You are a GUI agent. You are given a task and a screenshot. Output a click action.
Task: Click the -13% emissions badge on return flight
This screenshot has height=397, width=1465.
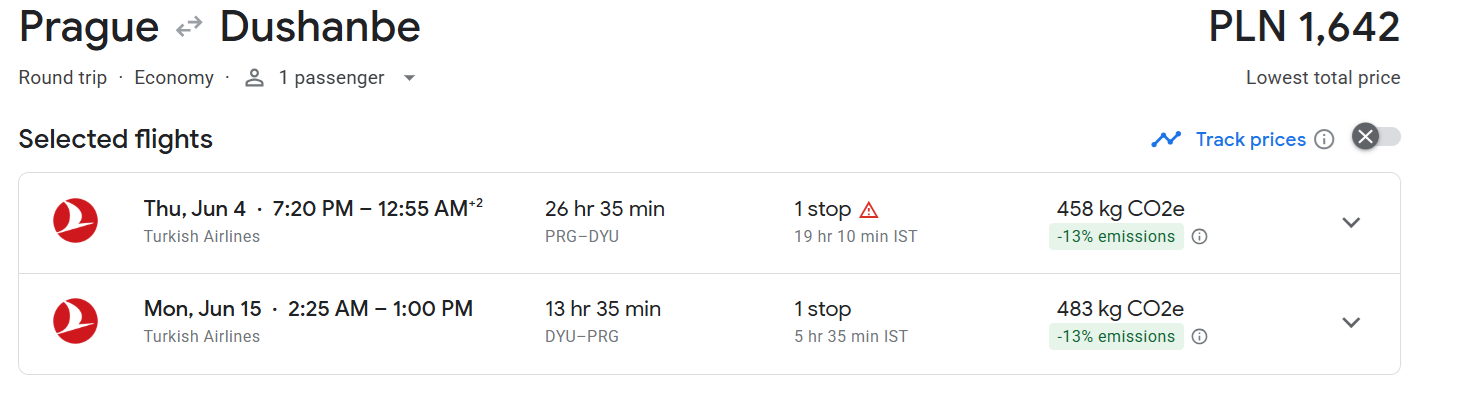pos(1116,337)
